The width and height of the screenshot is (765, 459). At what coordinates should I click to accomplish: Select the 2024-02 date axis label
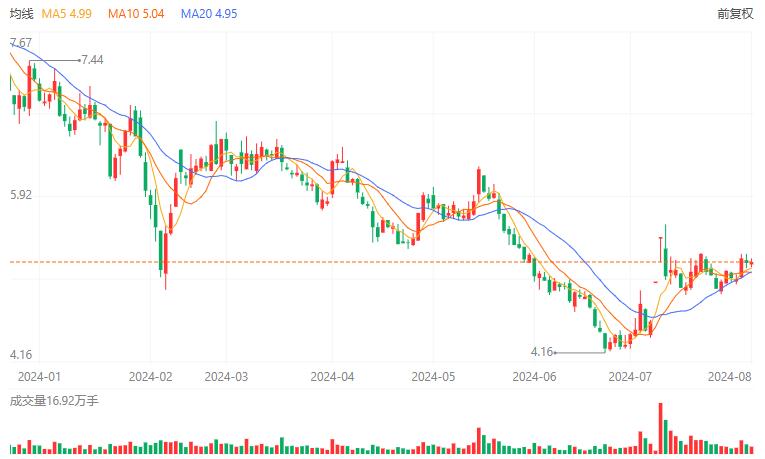pyautogui.click(x=152, y=377)
